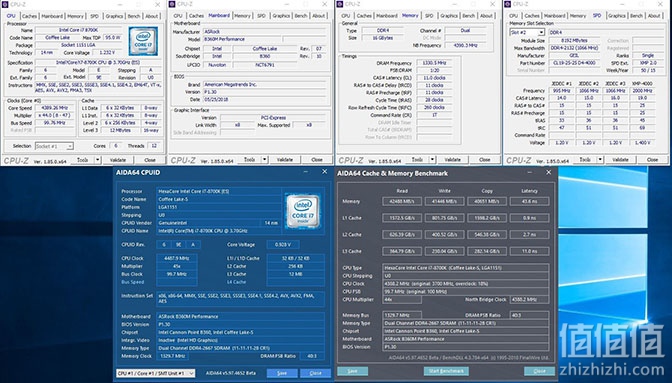Image resolution: width=672 pixels, height=383 pixels.
Task: Open Tools dropdown arrow in the SPD CPU-Z window
Action: (600, 160)
